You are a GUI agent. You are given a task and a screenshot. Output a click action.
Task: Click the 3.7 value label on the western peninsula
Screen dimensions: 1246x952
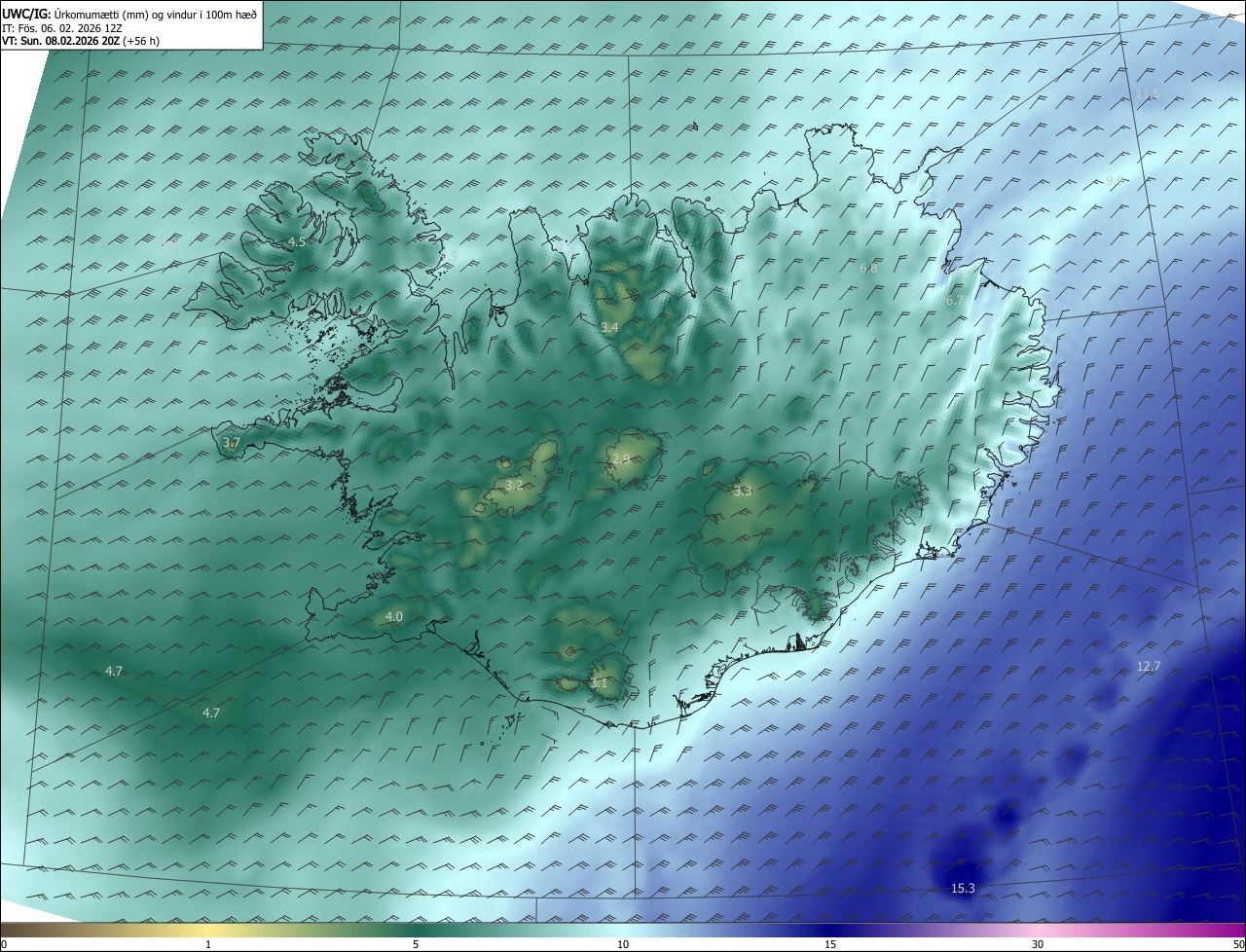231,443
